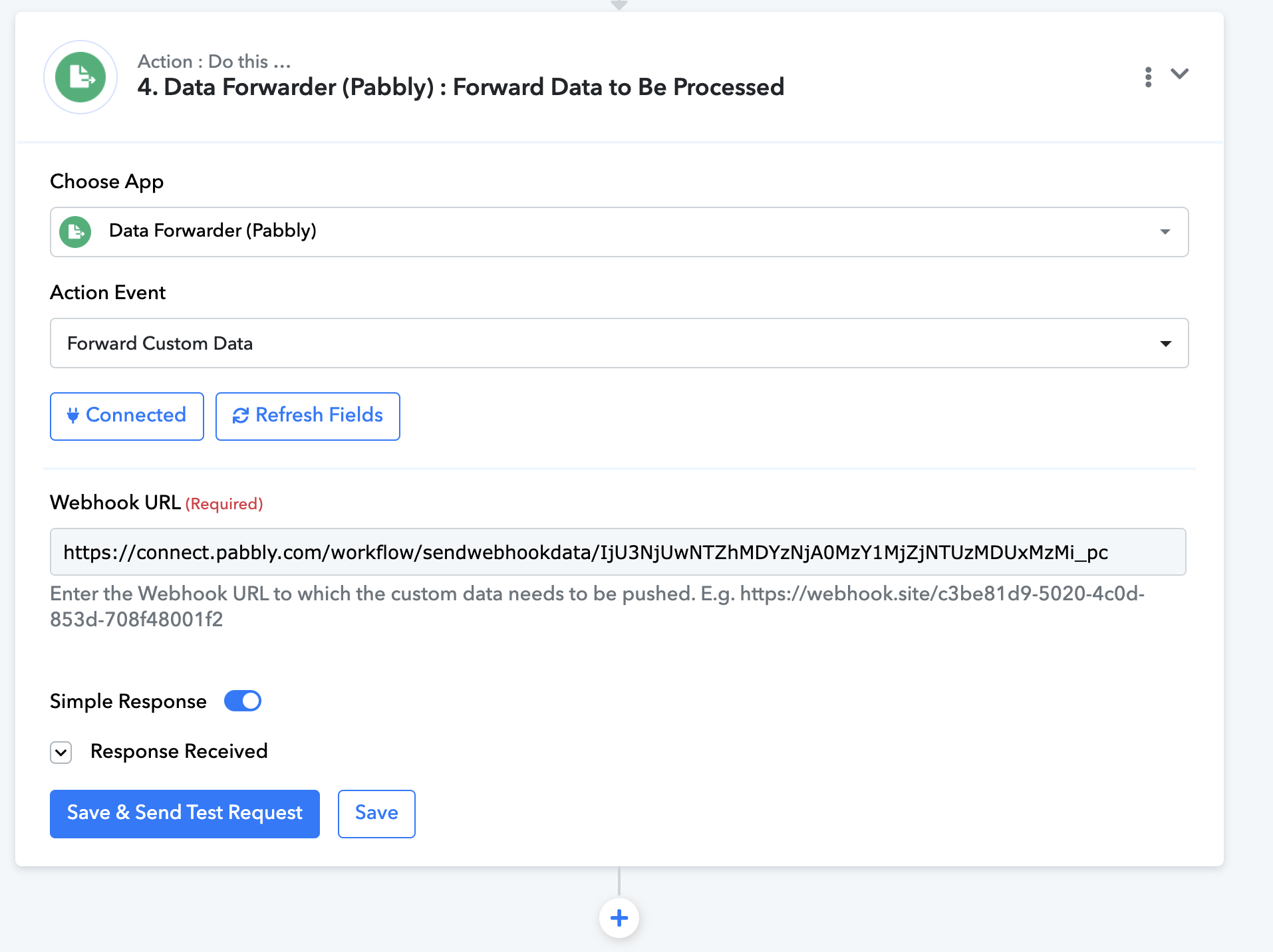This screenshot has height=952, width=1273.
Task: Focus the Webhook URL input field
Action: click(x=618, y=552)
